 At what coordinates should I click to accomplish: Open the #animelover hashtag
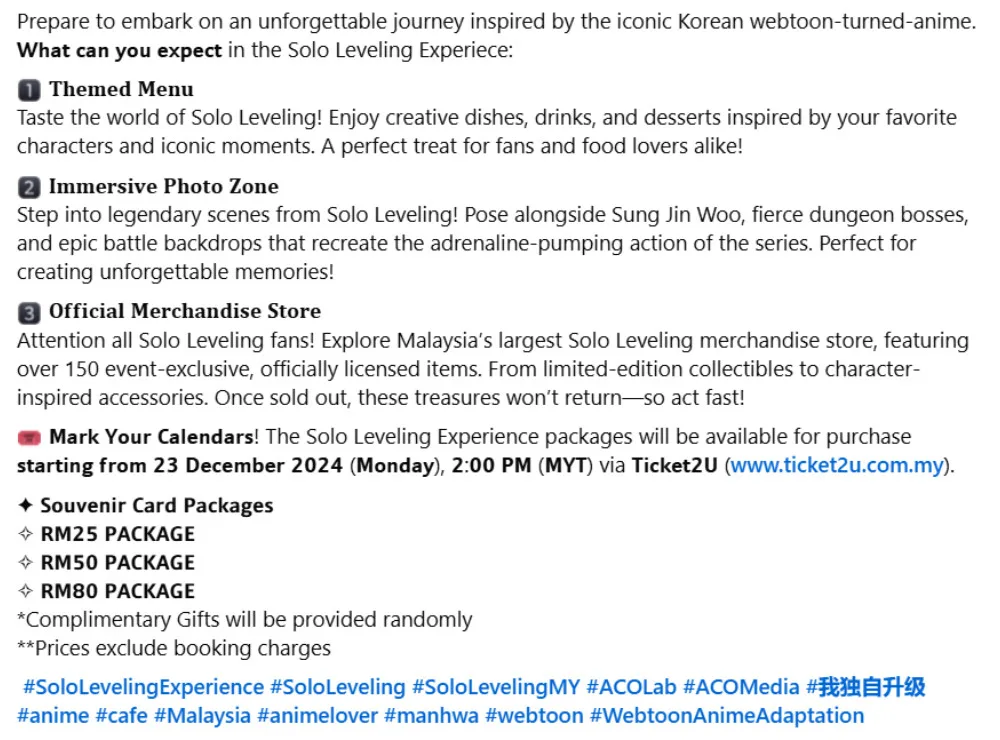317,716
